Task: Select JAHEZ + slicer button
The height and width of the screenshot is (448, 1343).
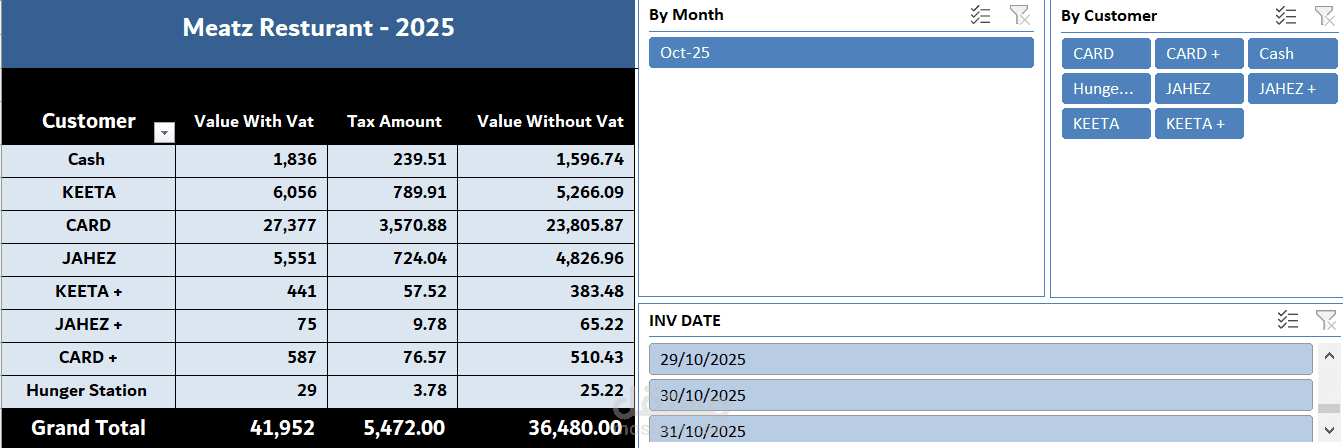Action: (x=1292, y=89)
